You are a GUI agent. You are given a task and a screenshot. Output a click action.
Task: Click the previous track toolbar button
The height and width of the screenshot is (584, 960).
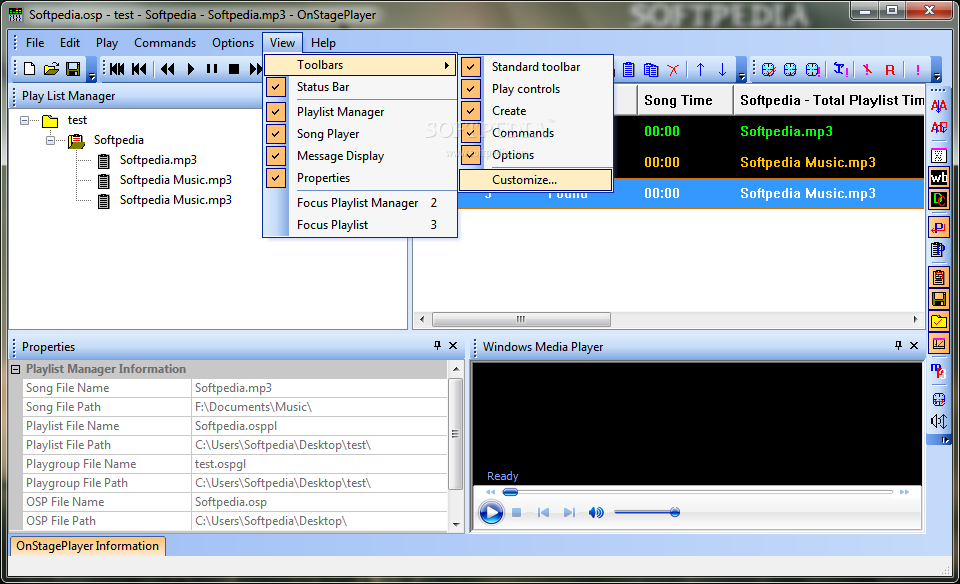point(140,69)
